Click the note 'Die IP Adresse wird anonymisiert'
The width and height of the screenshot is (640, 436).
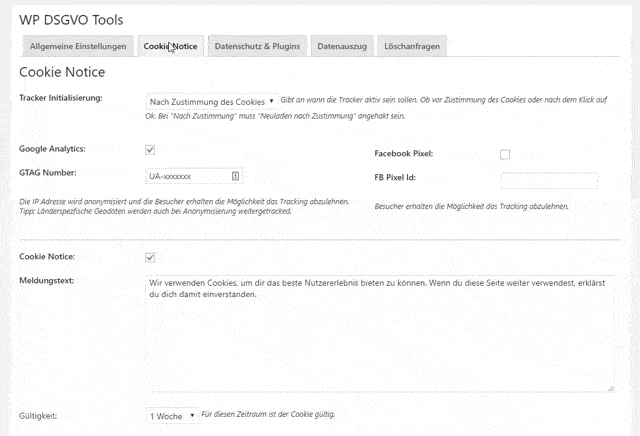pyautogui.click(x=184, y=201)
